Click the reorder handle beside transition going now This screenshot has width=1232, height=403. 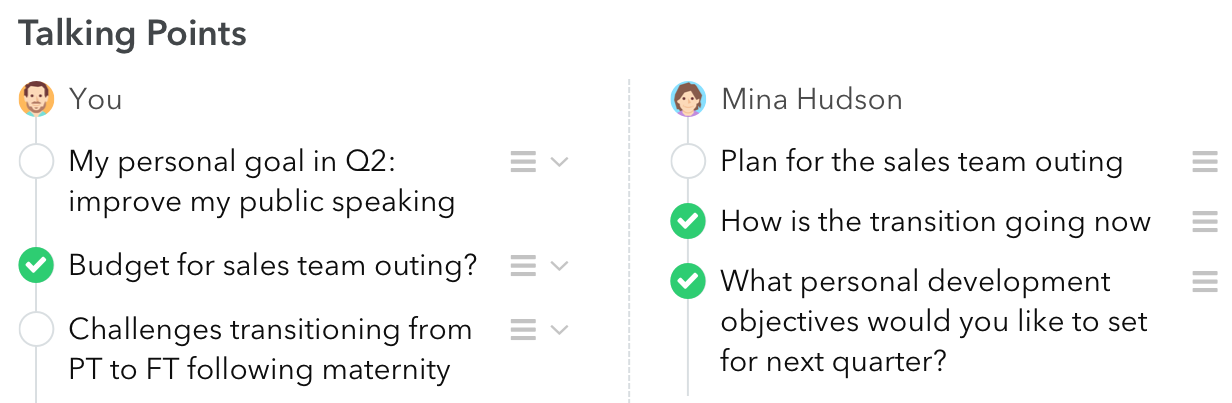pos(1205,222)
